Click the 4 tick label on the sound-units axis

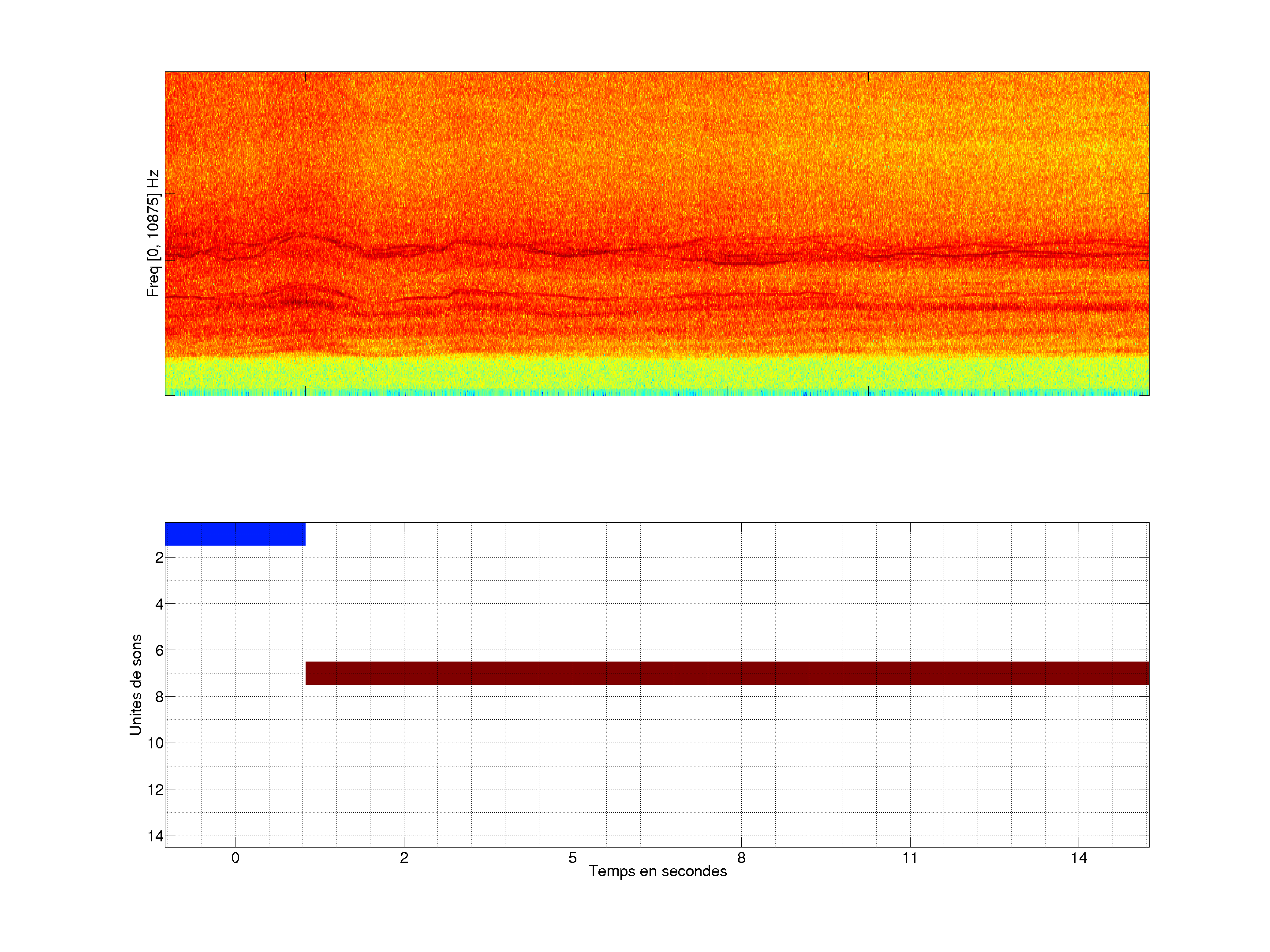(x=159, y=604)
